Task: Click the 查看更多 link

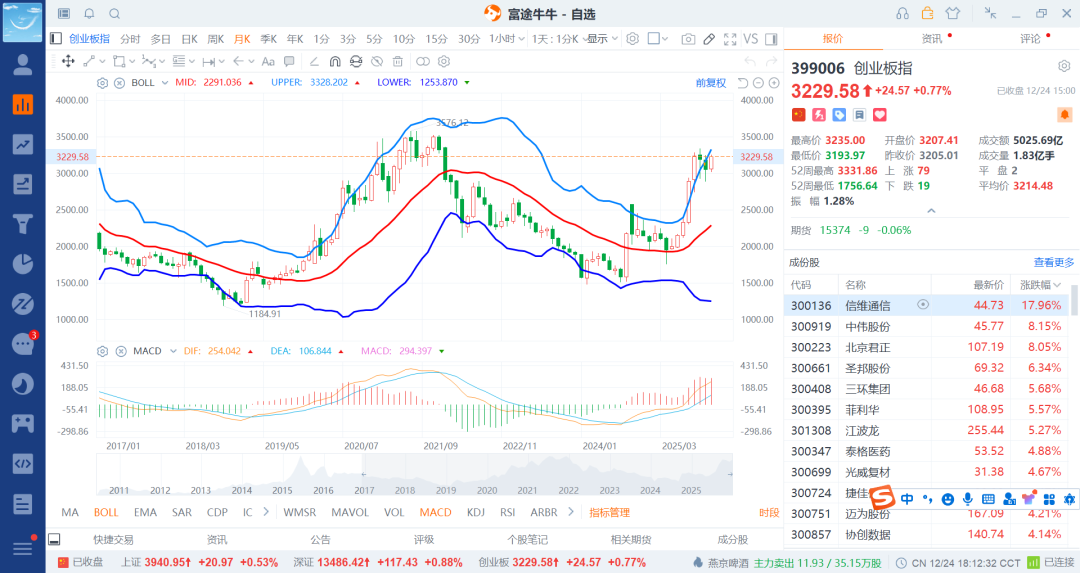Action: (1053, 262)
